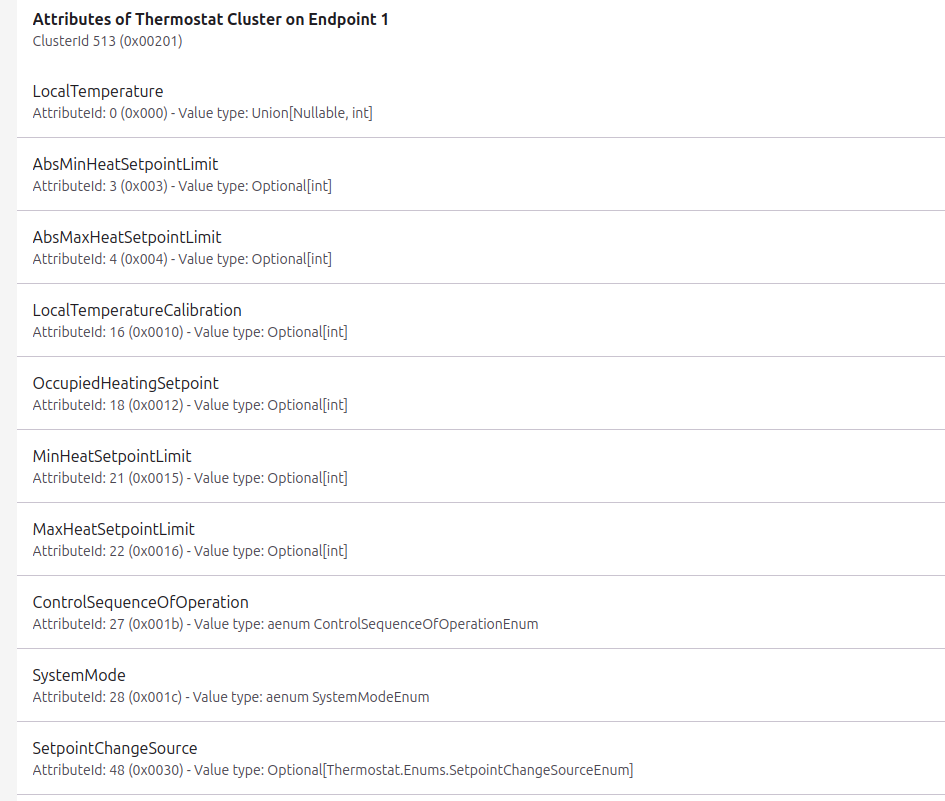Click the AttributeId 22 (0x0016) detail line
Image resolution: width=945 pixels, height=801 pixels.
tap(190, 551)
